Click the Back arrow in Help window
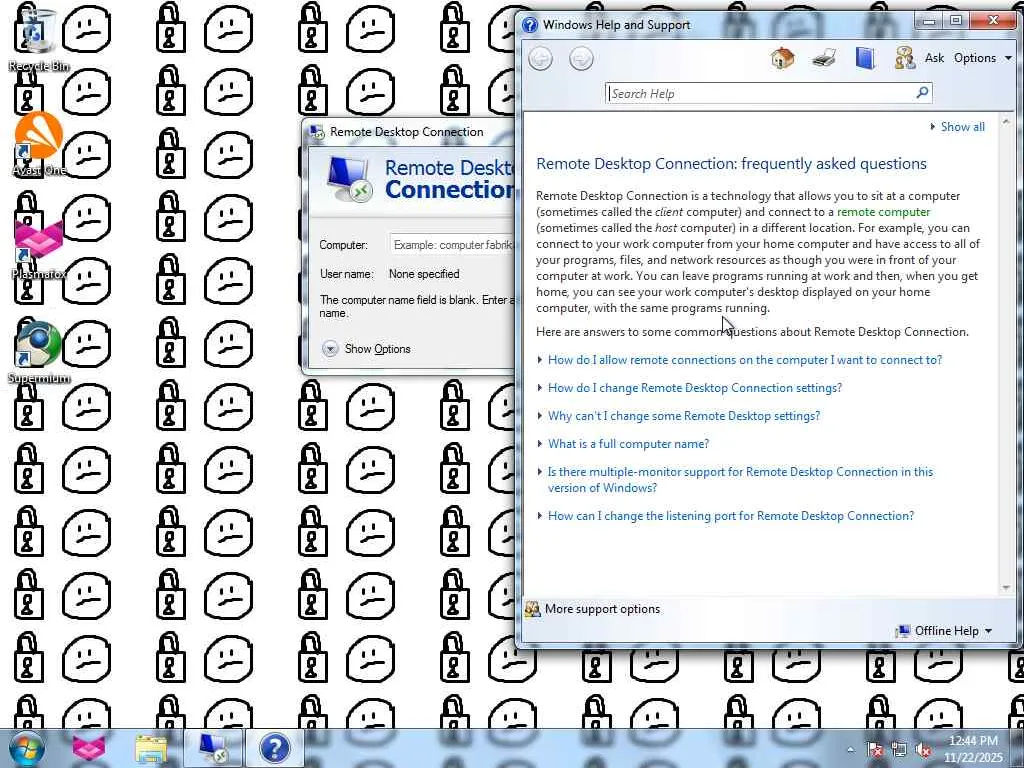The width and height of the screenshot is (1024, 768). pyautogui.click(x=540, y=59)
